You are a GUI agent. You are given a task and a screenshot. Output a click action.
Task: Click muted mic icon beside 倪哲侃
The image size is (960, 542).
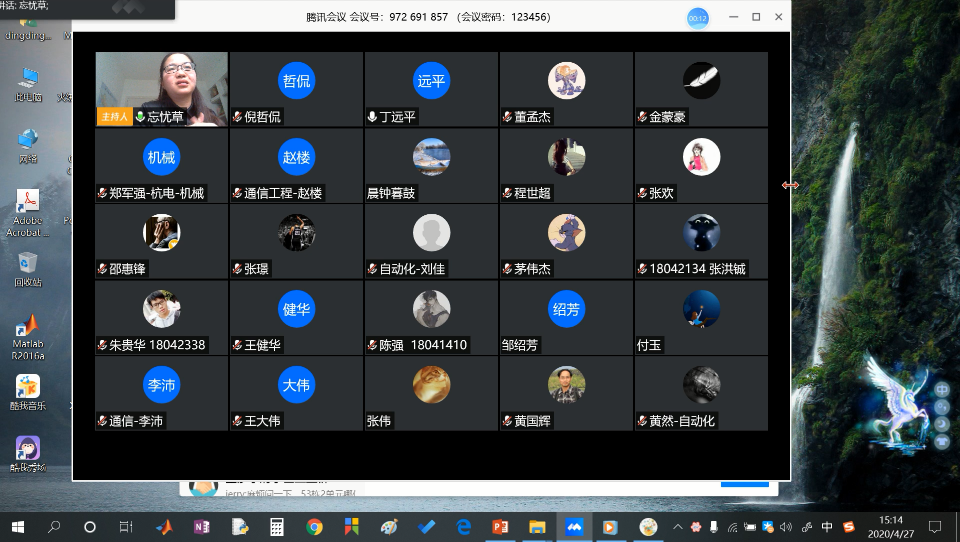click(238, 116)
